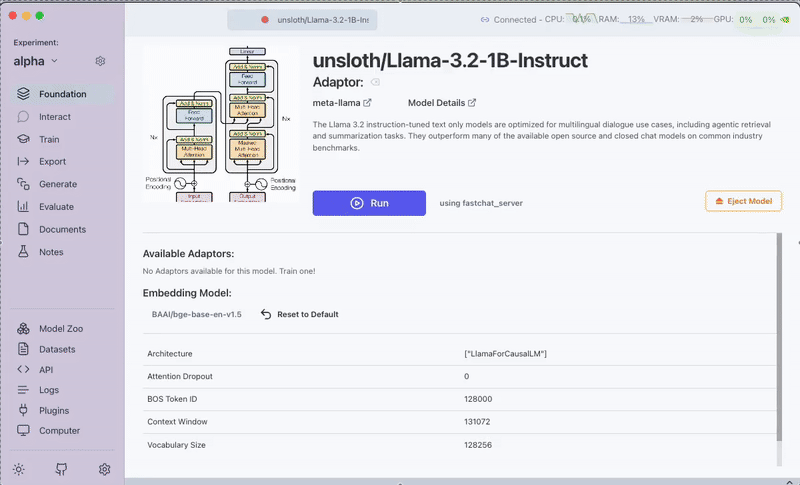
Task: Open the Interact chat section
Action: click(54, 117)
